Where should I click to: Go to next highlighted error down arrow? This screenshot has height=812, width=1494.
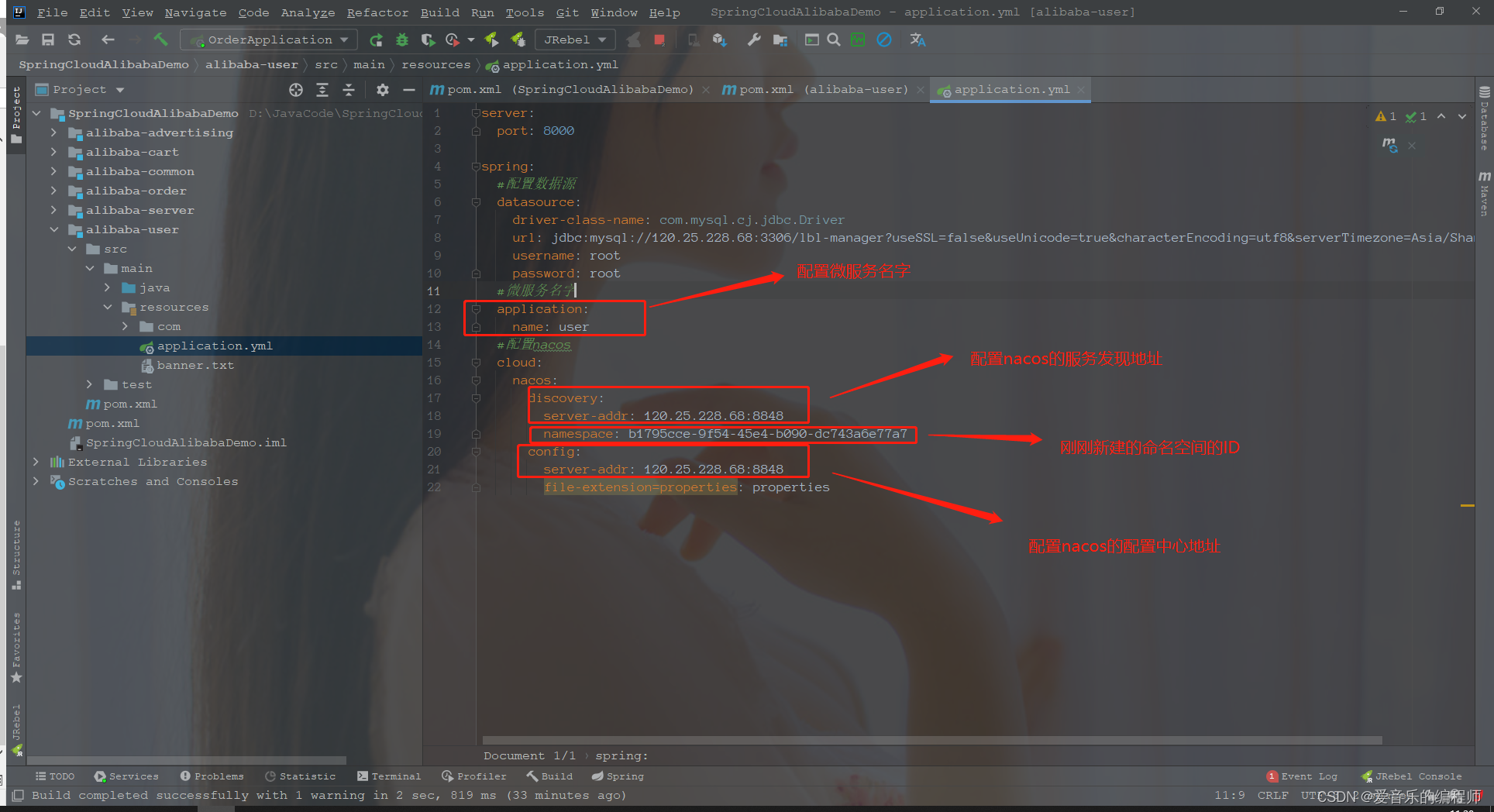(1462, 116)
